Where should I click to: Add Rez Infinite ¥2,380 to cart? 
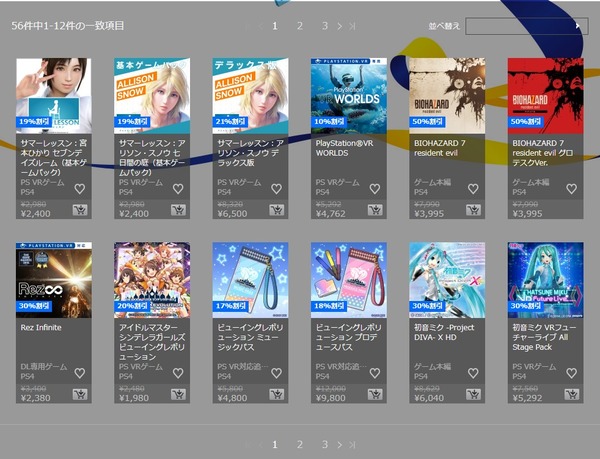80,394
